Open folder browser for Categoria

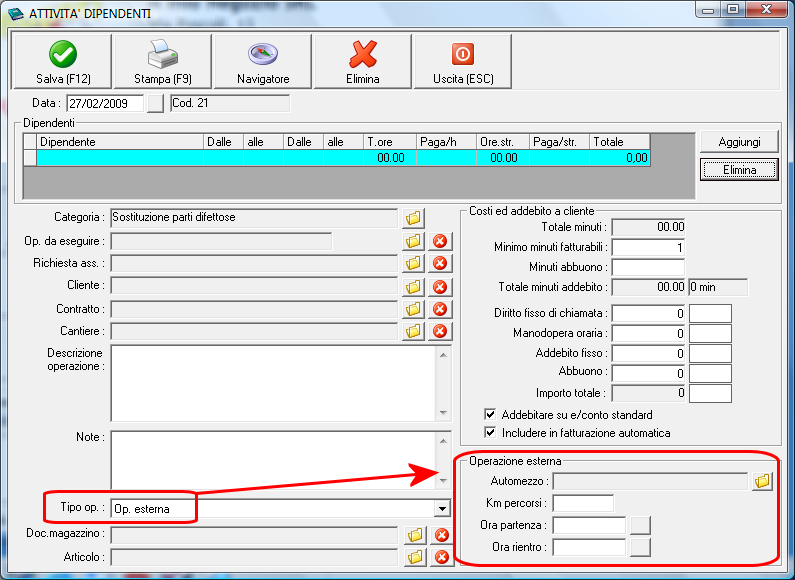[413, 218]
